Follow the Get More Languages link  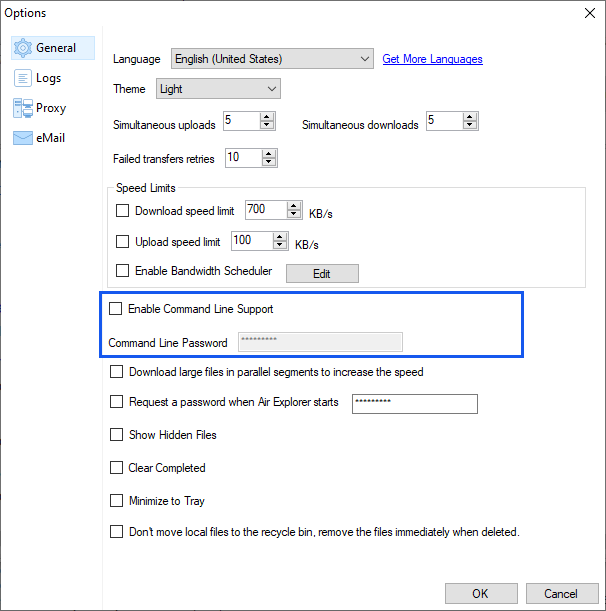tap(432, 59)
